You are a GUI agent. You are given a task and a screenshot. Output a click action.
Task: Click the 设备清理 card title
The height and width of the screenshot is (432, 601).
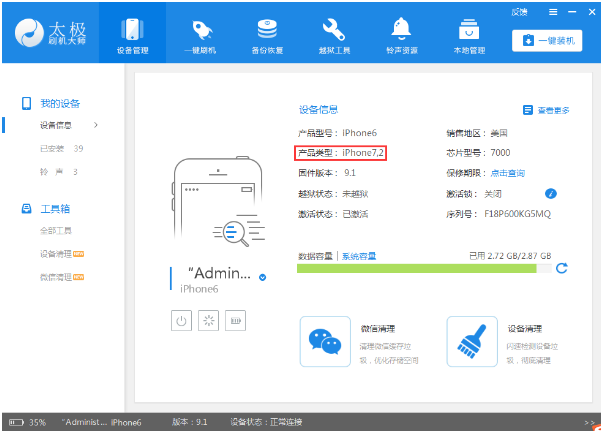tap(525, 329)
